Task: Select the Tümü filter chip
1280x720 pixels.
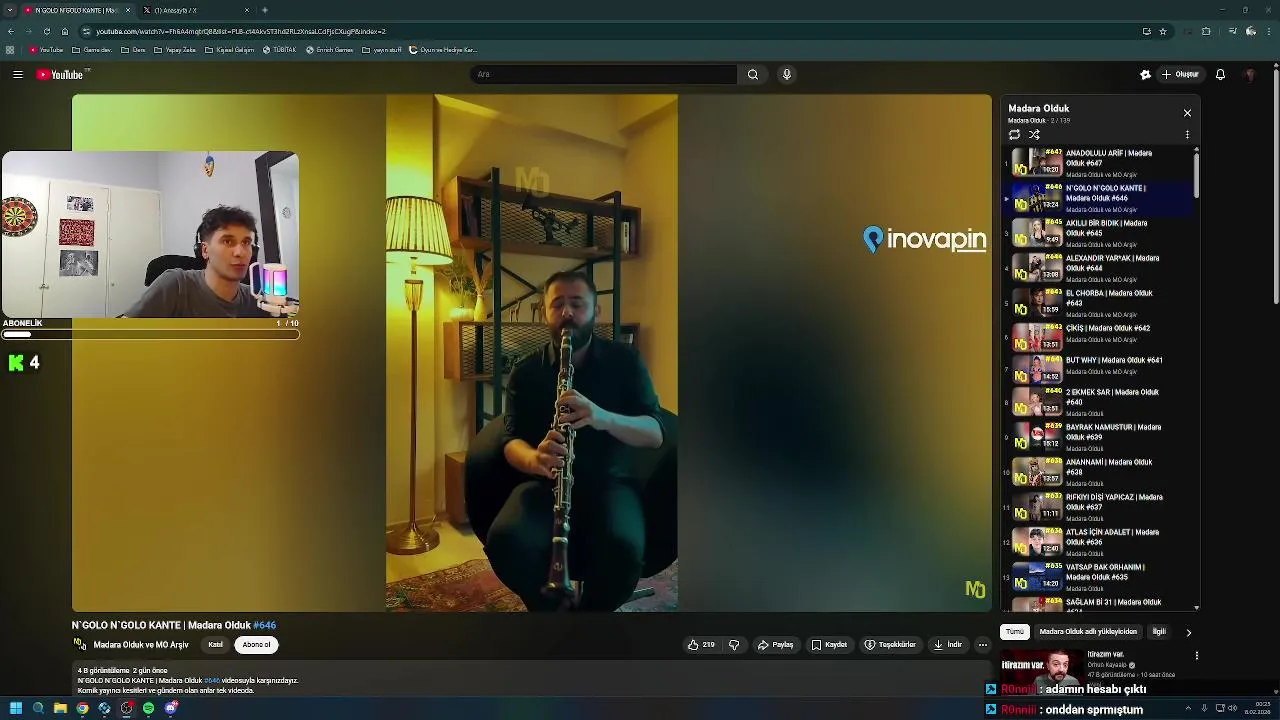Action: tap(1015, 632)
